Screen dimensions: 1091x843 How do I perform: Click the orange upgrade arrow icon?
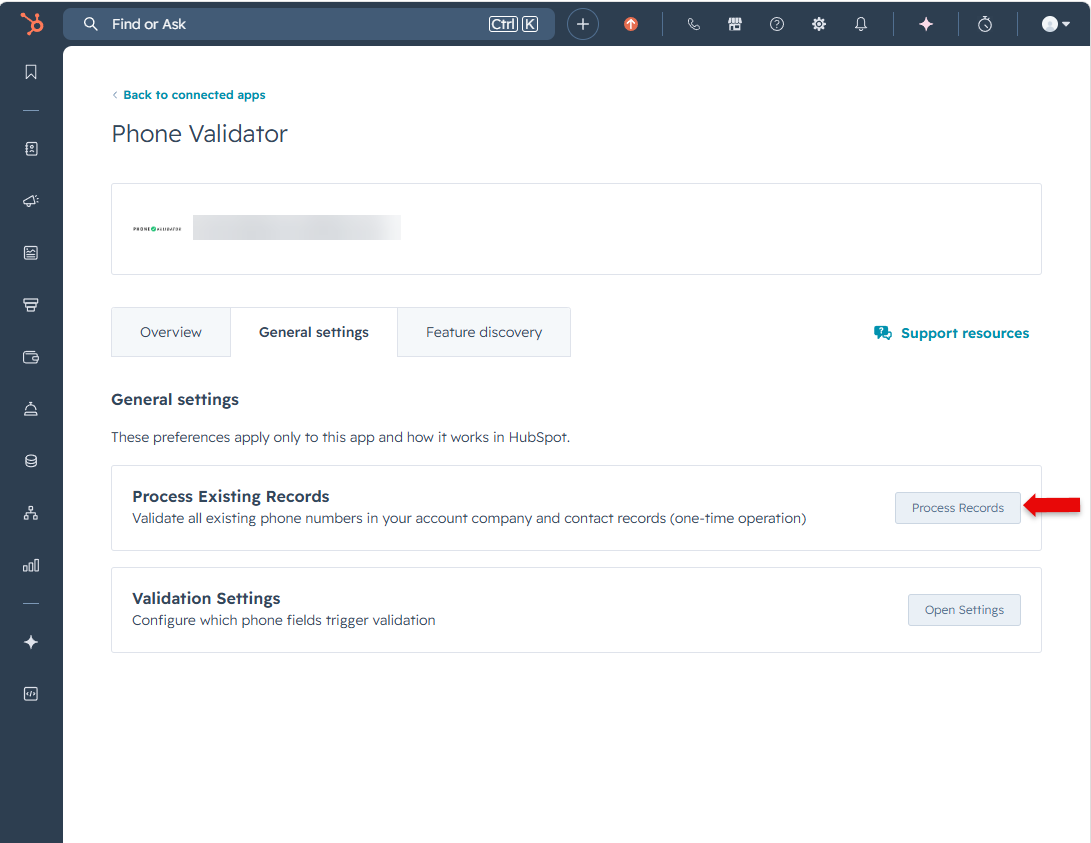[x=630, y=24]
